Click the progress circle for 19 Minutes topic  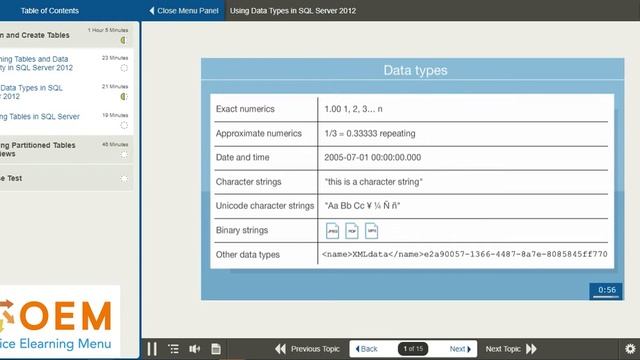[124, 125]
